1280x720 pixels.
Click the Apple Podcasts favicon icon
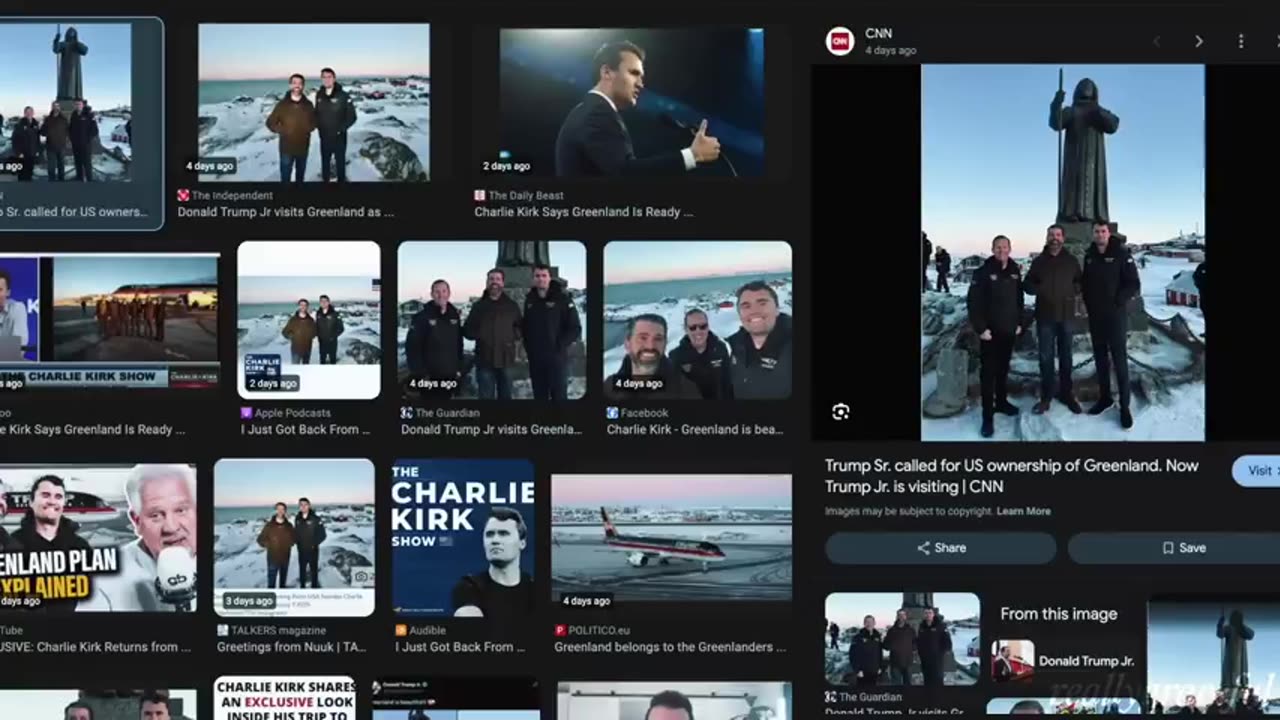pyautogui.click(x=247, y=413)
